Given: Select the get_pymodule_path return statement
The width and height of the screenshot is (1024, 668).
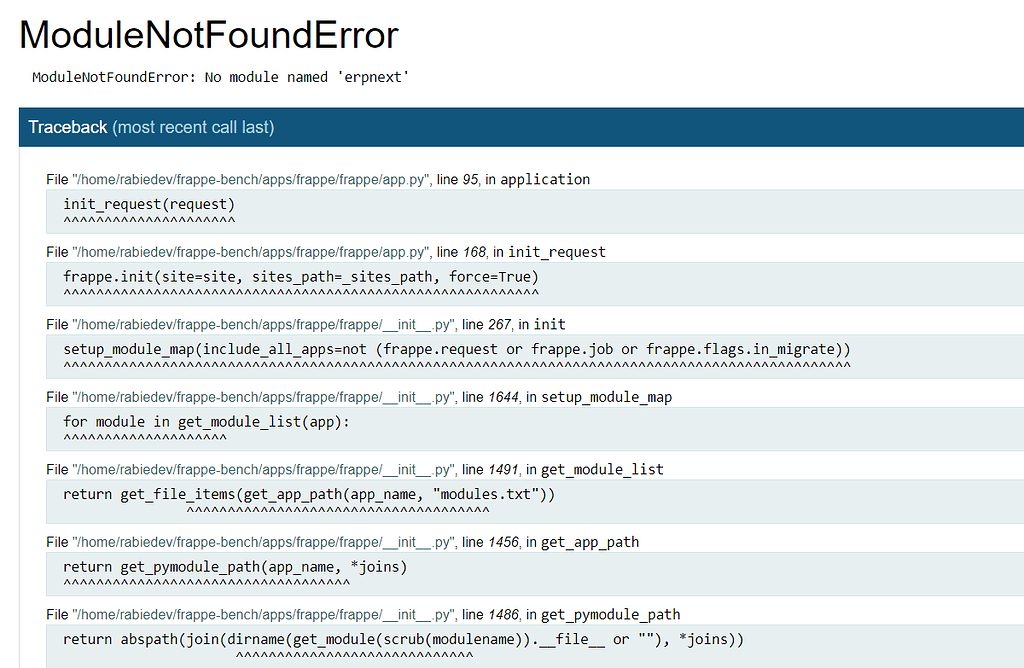Looking at the screenshot, I should point(235,566).
